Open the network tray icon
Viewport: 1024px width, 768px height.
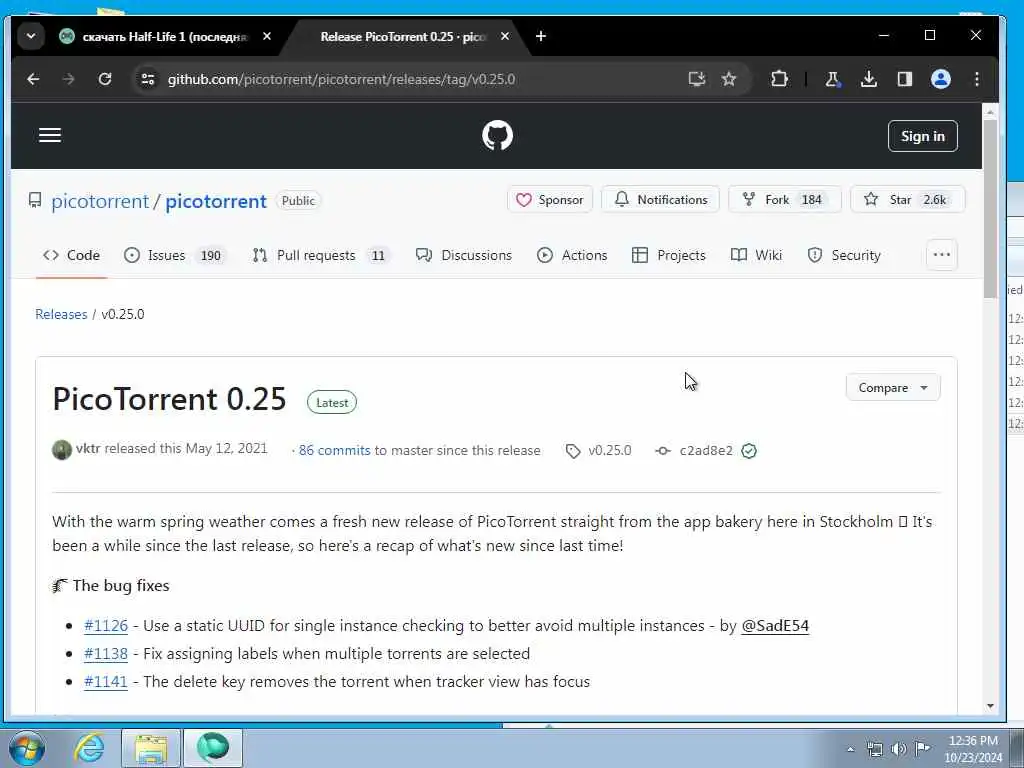pos(874,749)
